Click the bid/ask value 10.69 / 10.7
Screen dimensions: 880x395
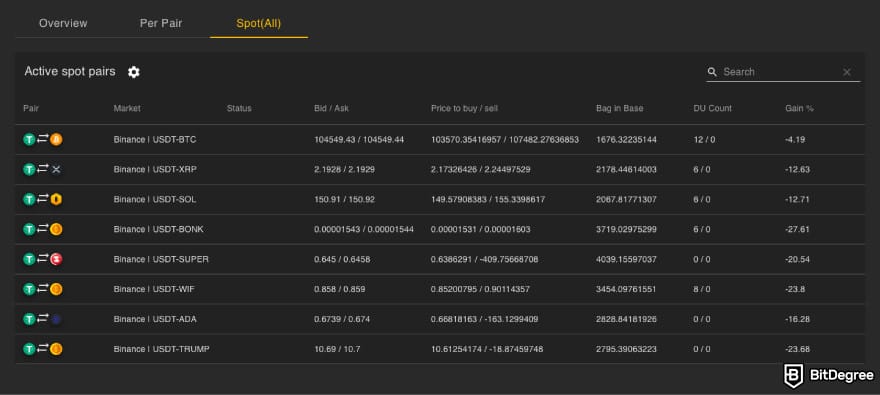point(337,349)
